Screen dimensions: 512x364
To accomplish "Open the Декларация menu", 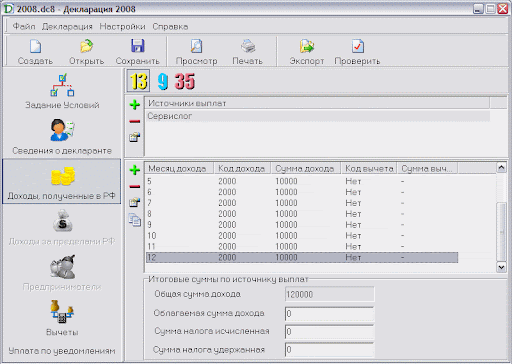I will (x=67, y=26).
